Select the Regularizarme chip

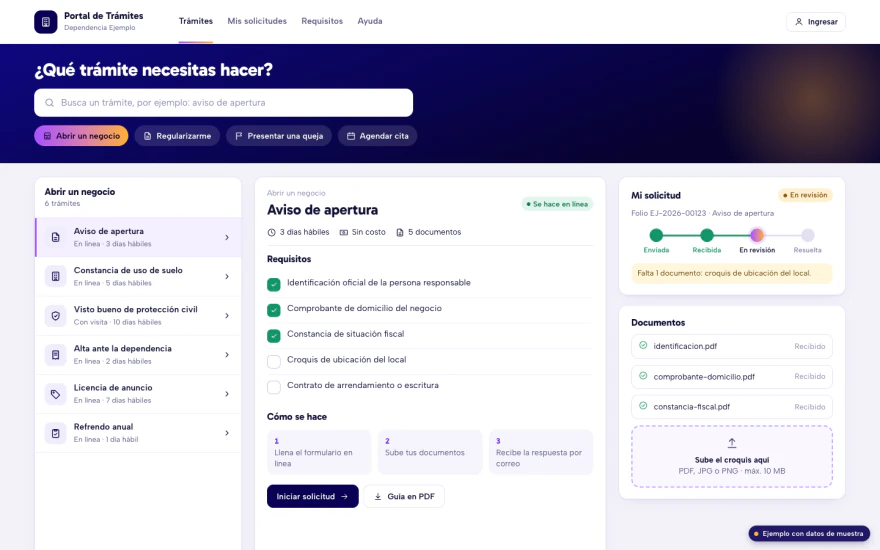pos(177,136)
